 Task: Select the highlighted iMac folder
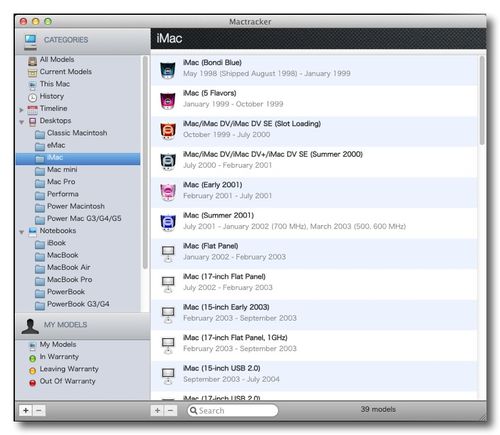tap(78, 158)
